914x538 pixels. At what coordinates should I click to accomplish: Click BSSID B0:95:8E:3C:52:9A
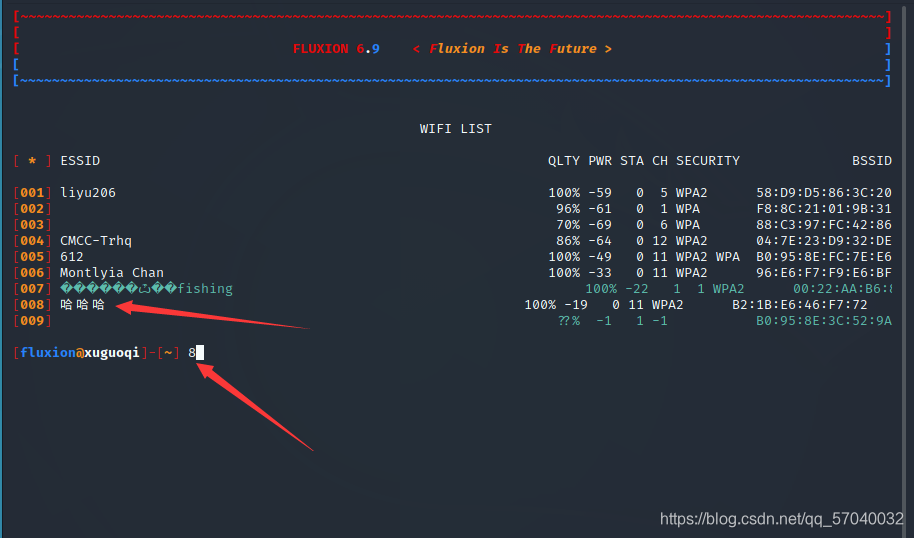(824, 321)
